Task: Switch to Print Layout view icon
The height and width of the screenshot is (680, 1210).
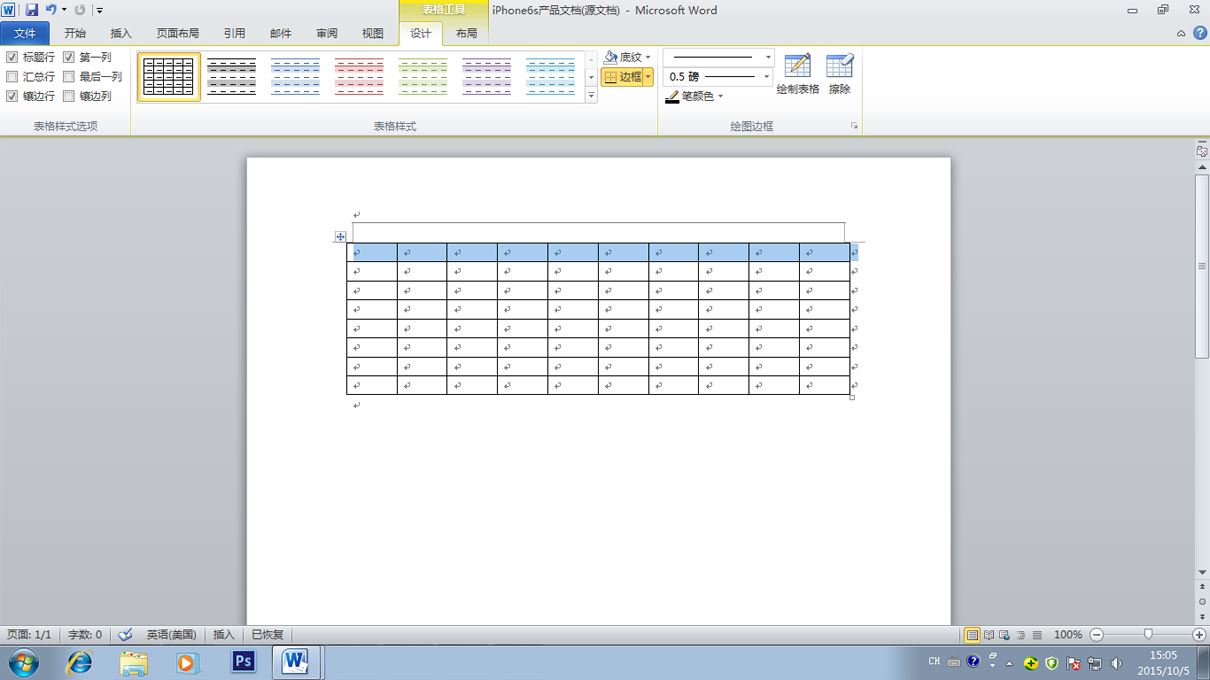Action: coord(972,635)
